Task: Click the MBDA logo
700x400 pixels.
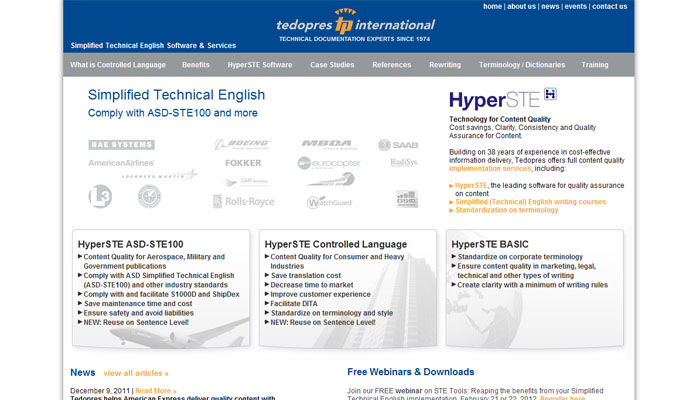Action: [329, 144]
